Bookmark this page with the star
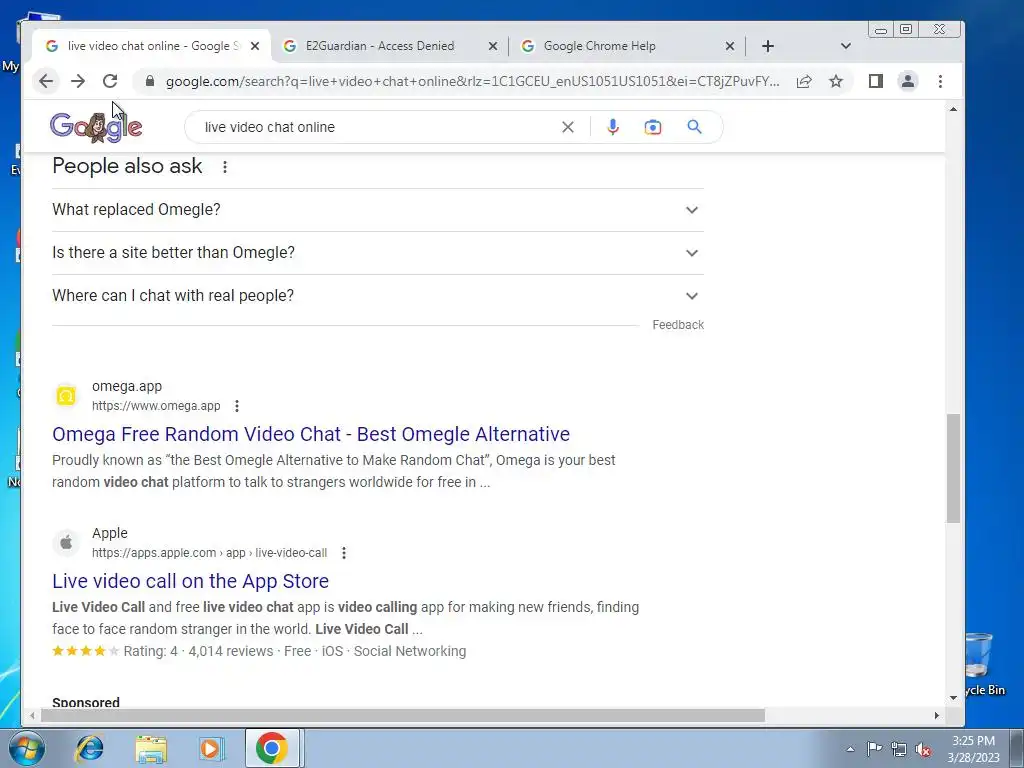The height and width of the screenshot is (768, 1024). (x=836, y=81)
